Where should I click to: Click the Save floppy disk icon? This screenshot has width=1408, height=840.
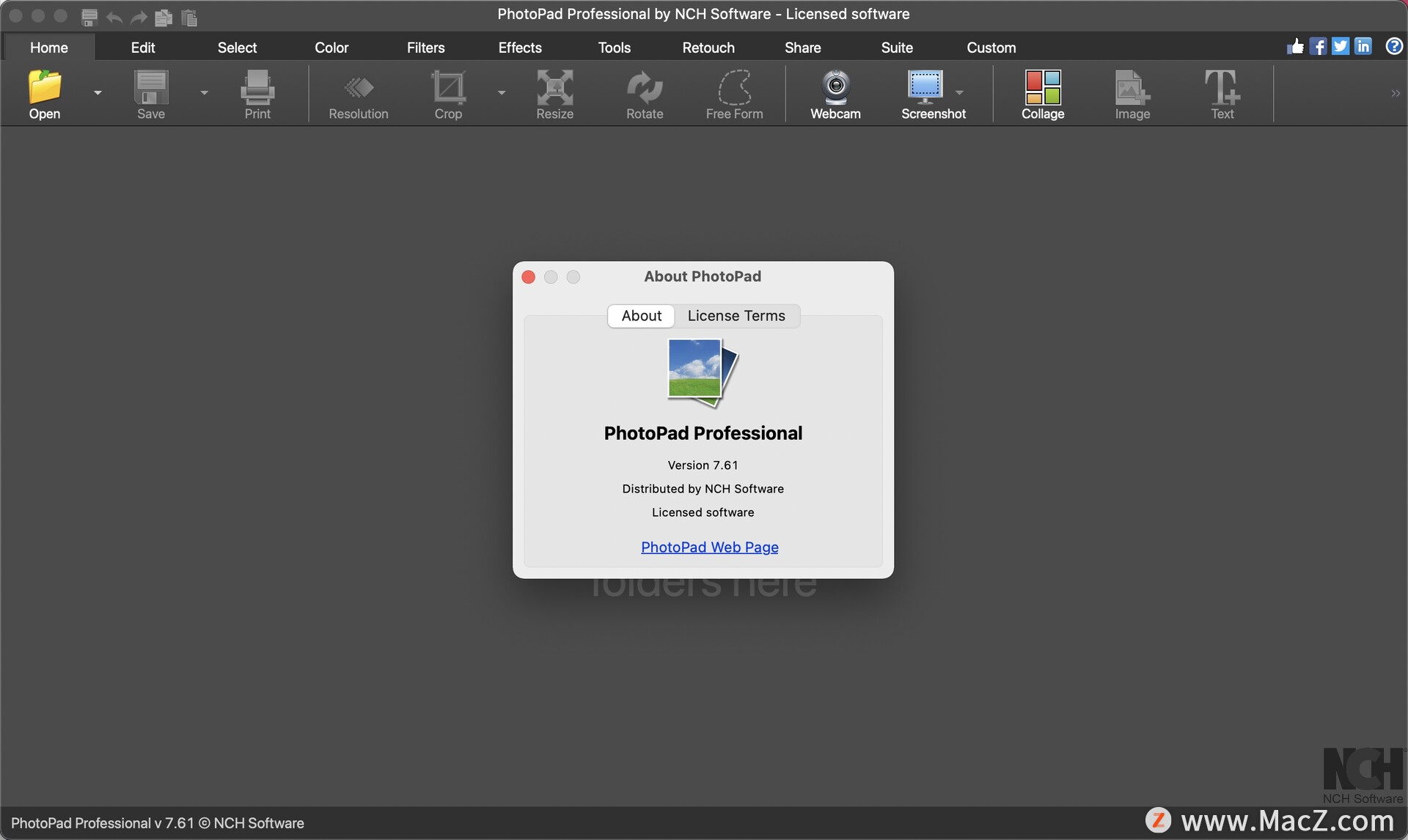(151, 86)
